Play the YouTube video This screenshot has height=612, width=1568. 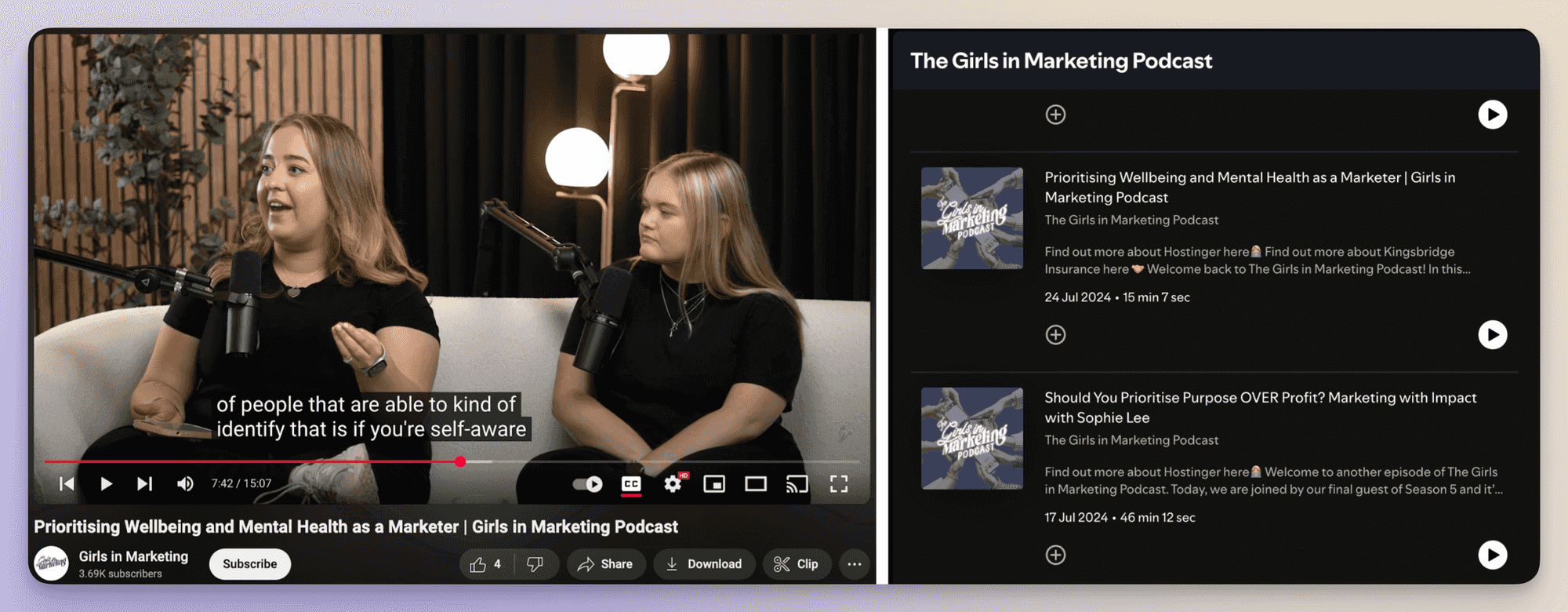pyautogui.click(x=106, y=484)
